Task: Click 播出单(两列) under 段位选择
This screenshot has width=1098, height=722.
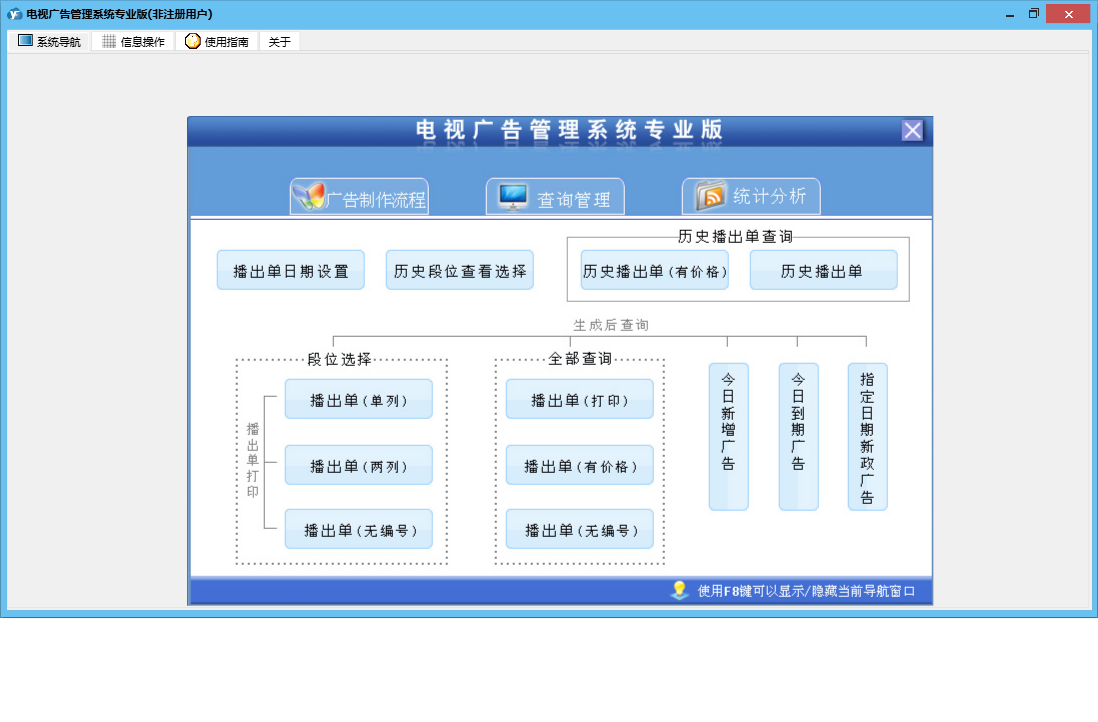Action: [359, 465]
